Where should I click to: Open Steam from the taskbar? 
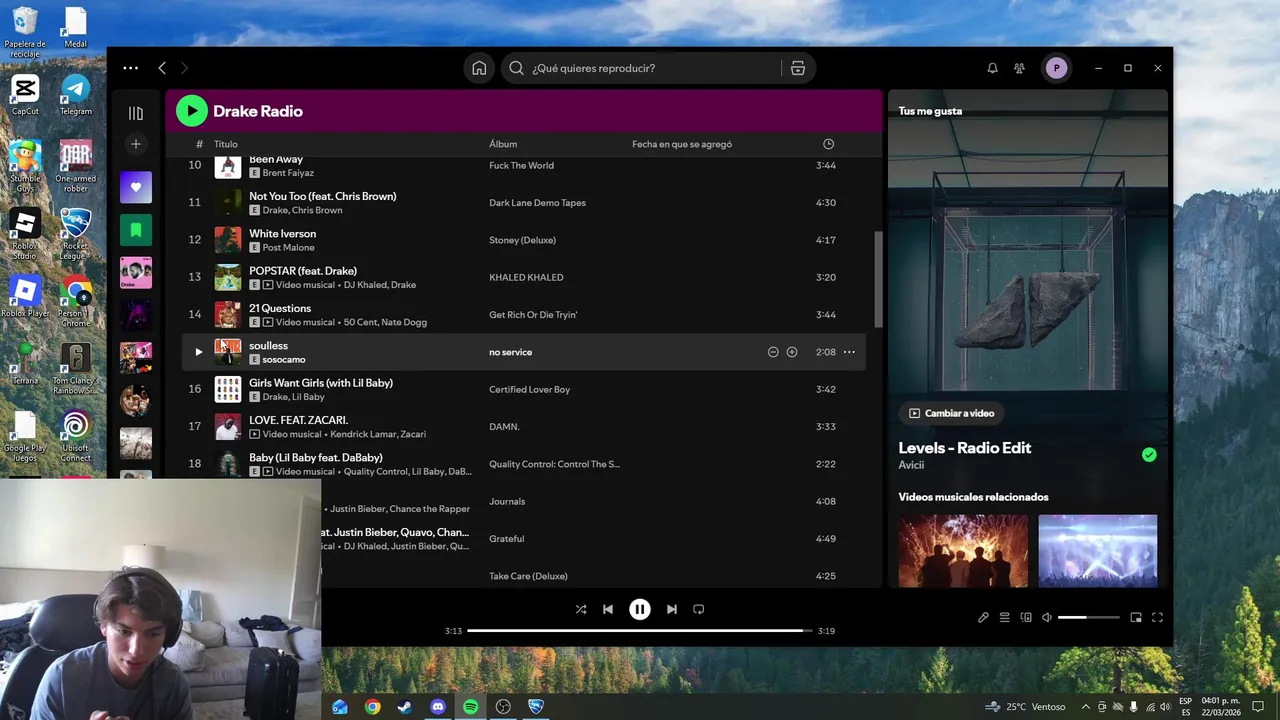tap(405, 707)
